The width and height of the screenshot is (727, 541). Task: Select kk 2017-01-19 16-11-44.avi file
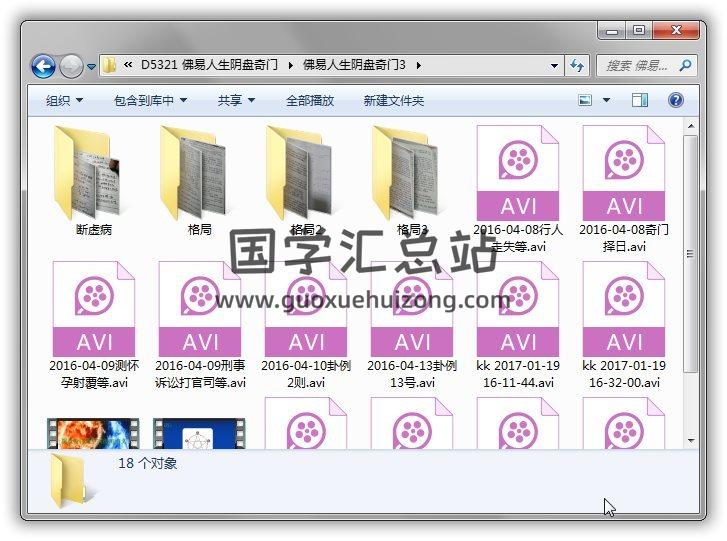point(518,309)
